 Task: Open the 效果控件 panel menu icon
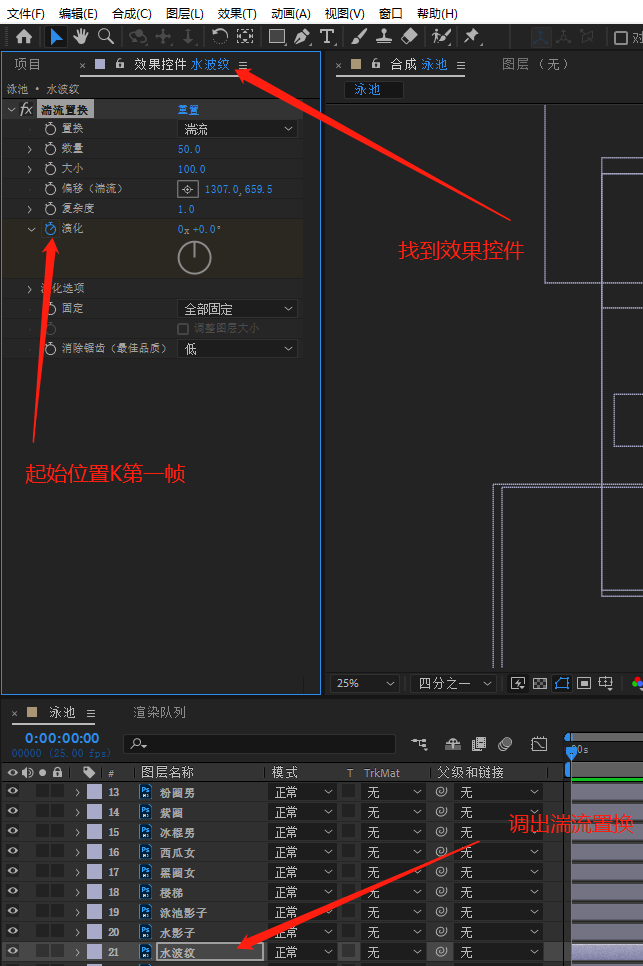(243, 65)
